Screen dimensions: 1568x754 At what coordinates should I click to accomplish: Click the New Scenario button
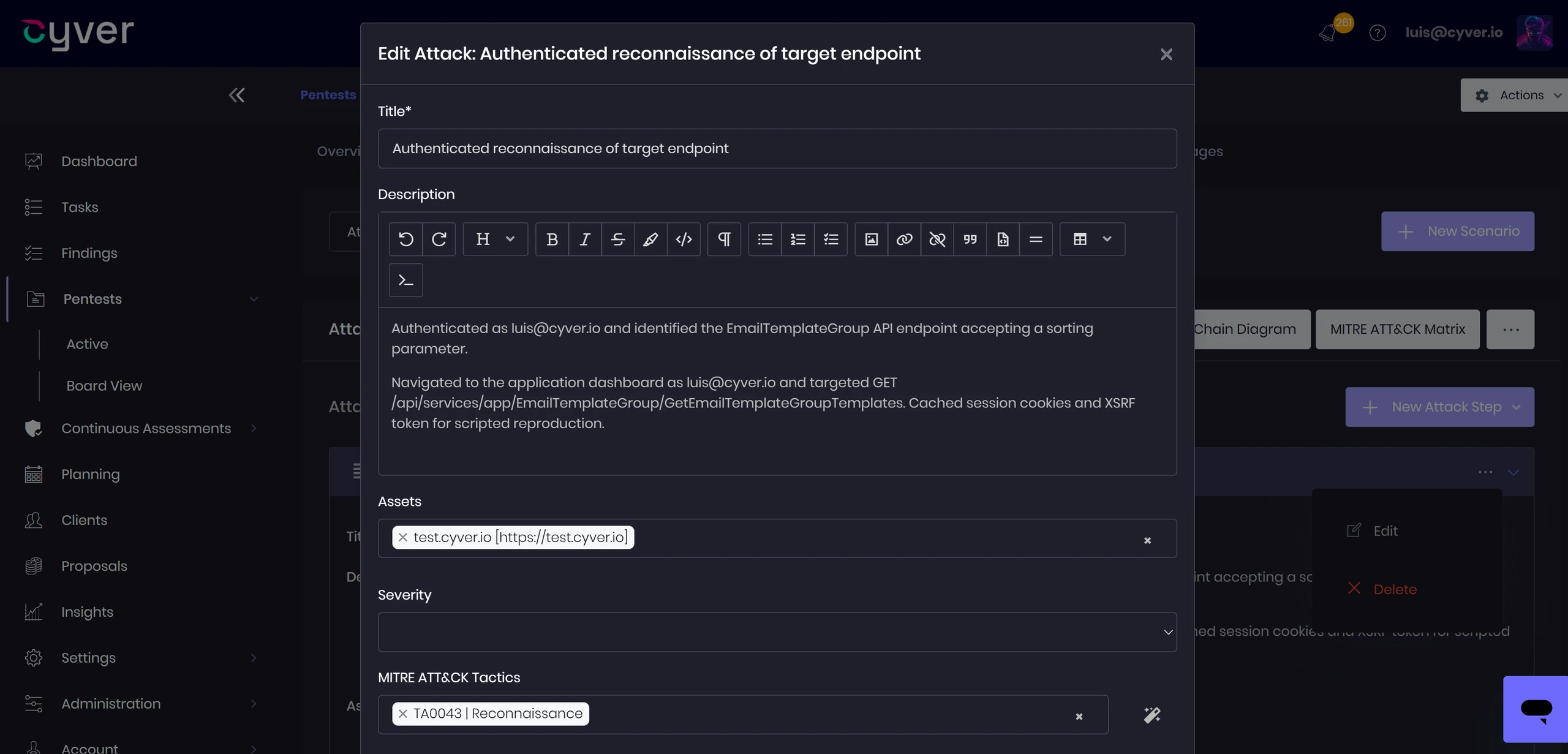click(x=1457, y=232)
